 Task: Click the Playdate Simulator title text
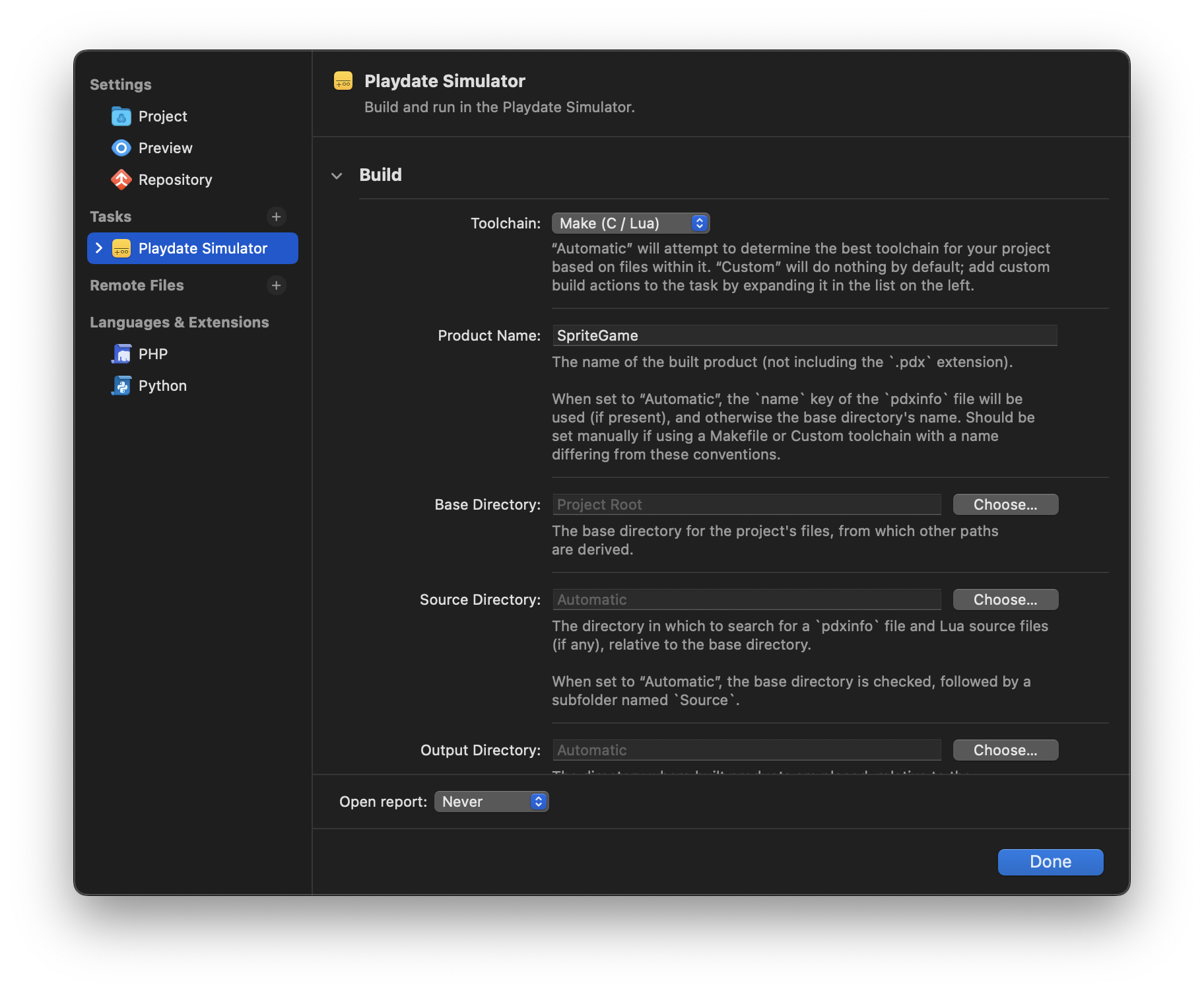(x=445, y=81)
